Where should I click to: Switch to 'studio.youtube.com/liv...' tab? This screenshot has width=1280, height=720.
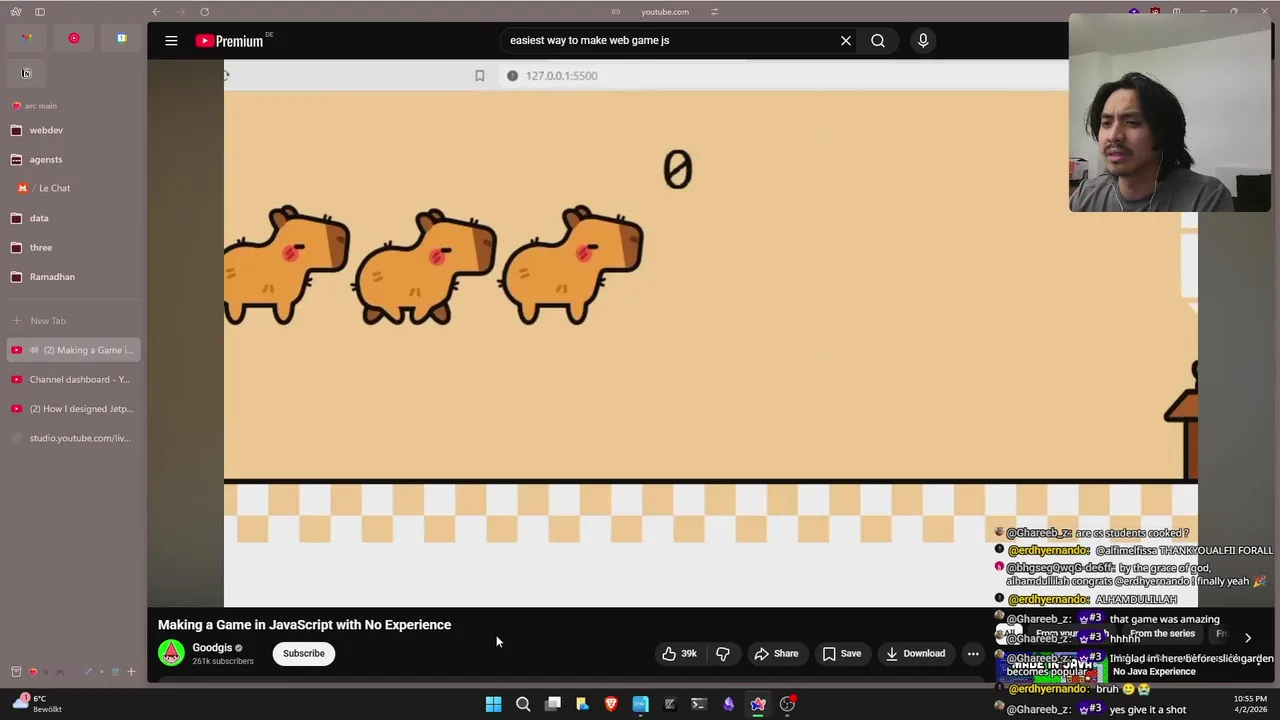click(72, 438)
